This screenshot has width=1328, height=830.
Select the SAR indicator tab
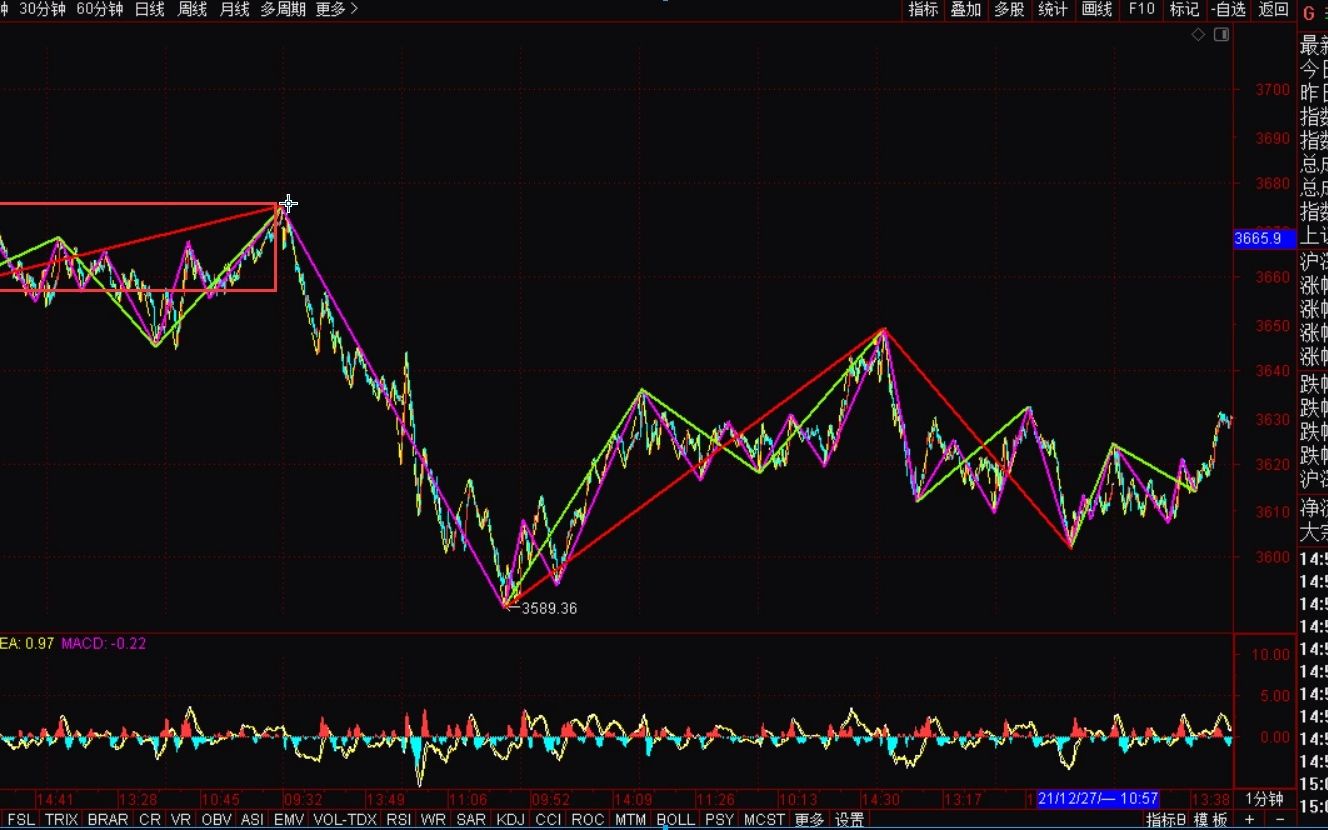471,820
